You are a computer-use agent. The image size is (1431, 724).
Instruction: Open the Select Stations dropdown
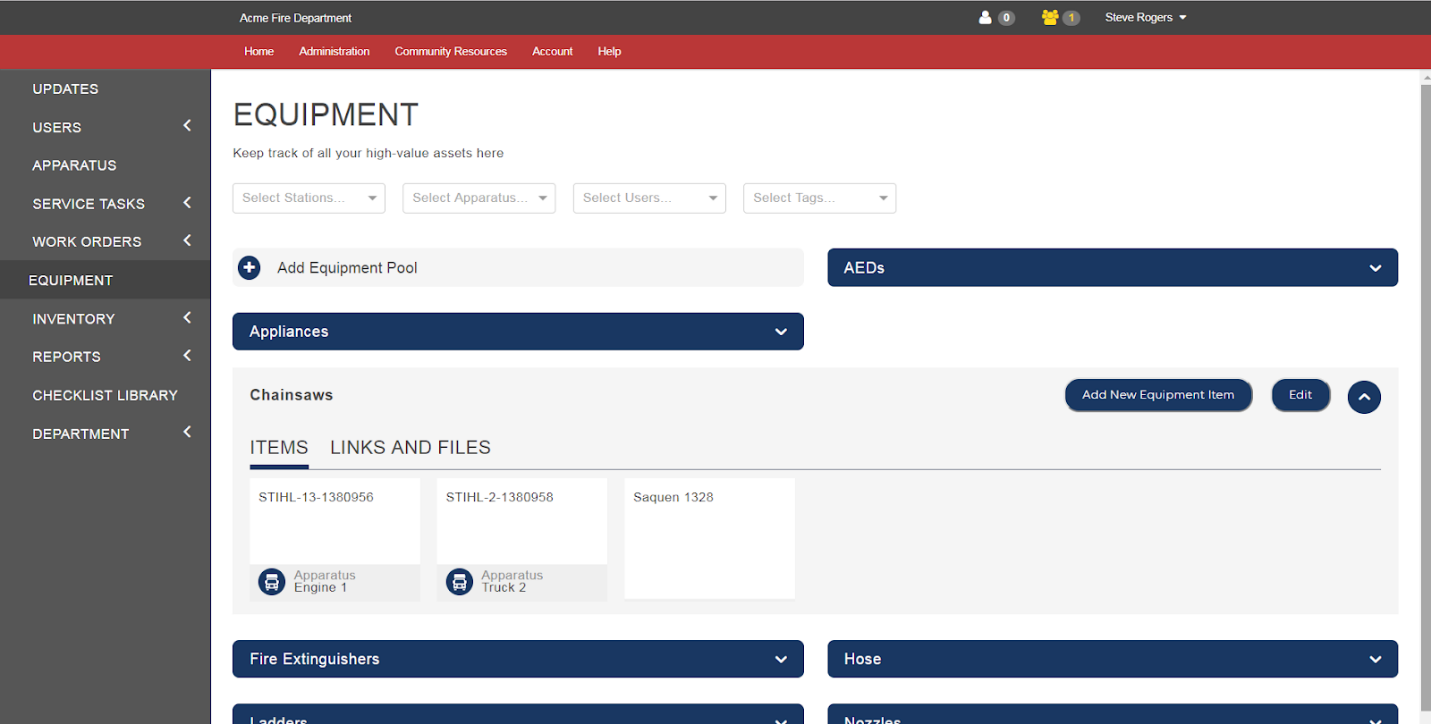point(308,198)
